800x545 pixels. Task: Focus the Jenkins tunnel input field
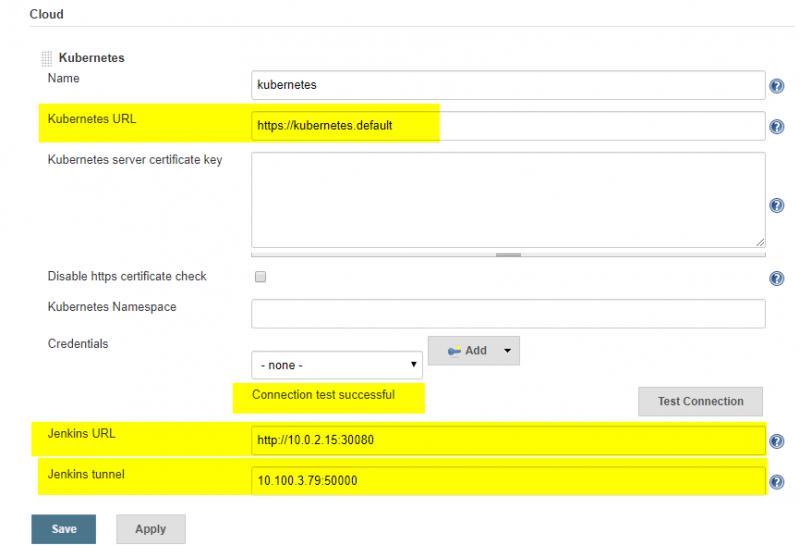coord(508,480)
